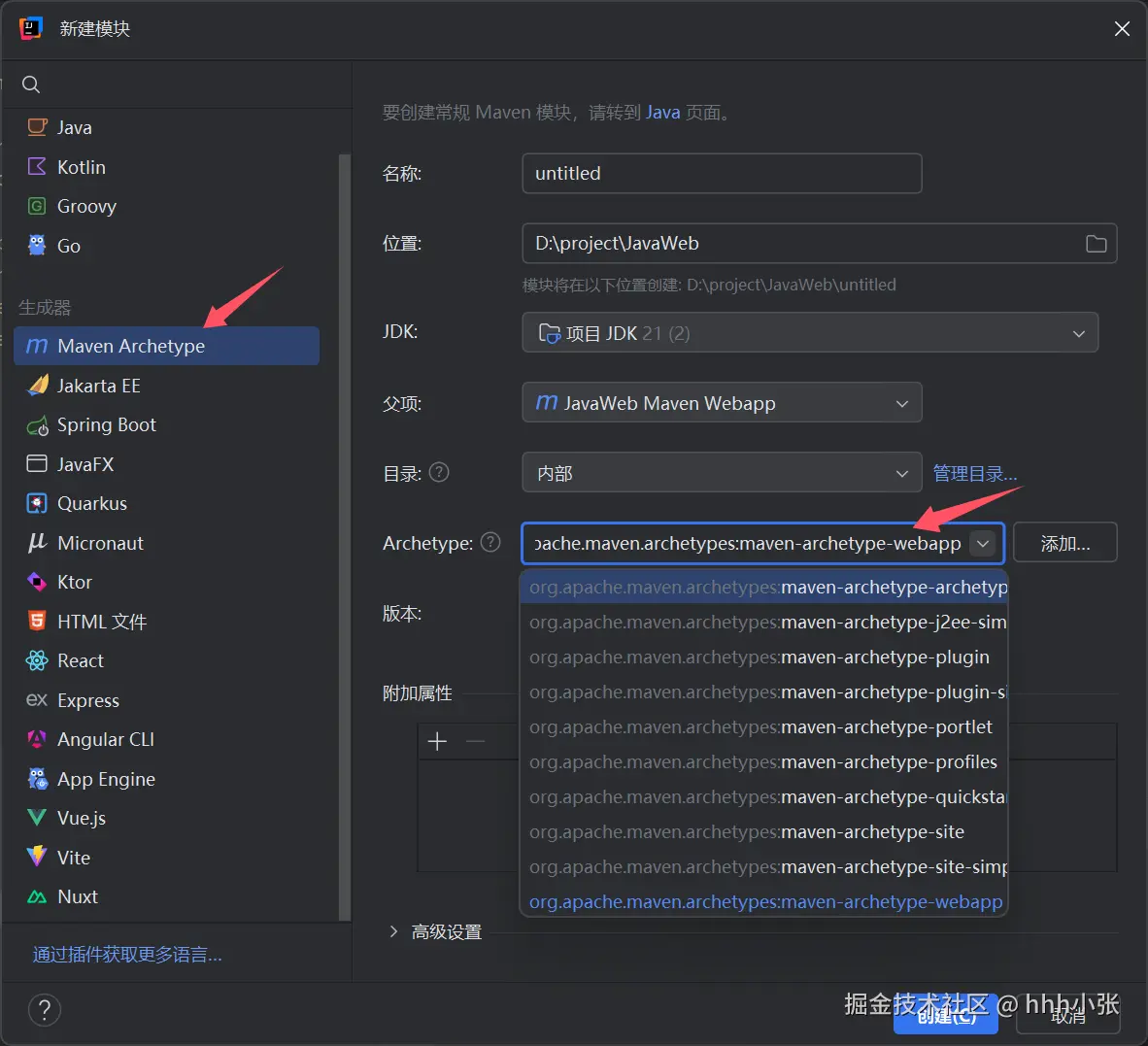Click the 取消 button
Screen dimensions: 1148x1046
1067,1015
